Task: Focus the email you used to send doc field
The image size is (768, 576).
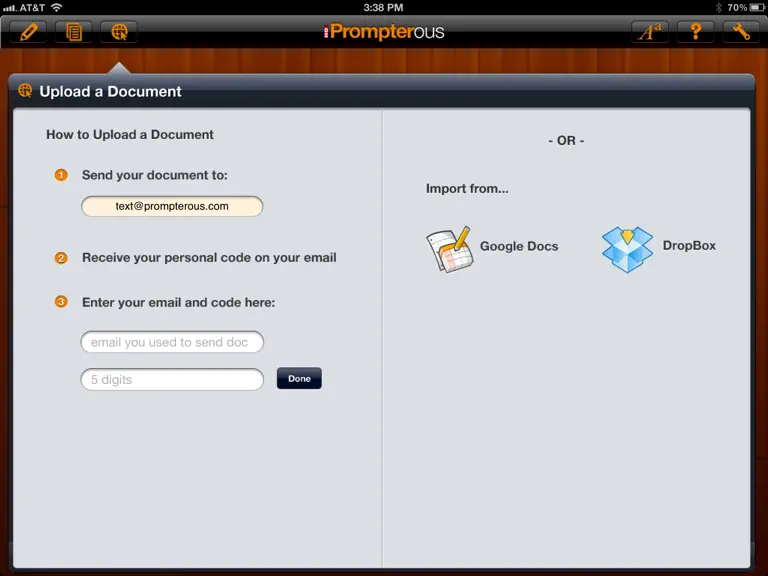Action: (172, 342)
